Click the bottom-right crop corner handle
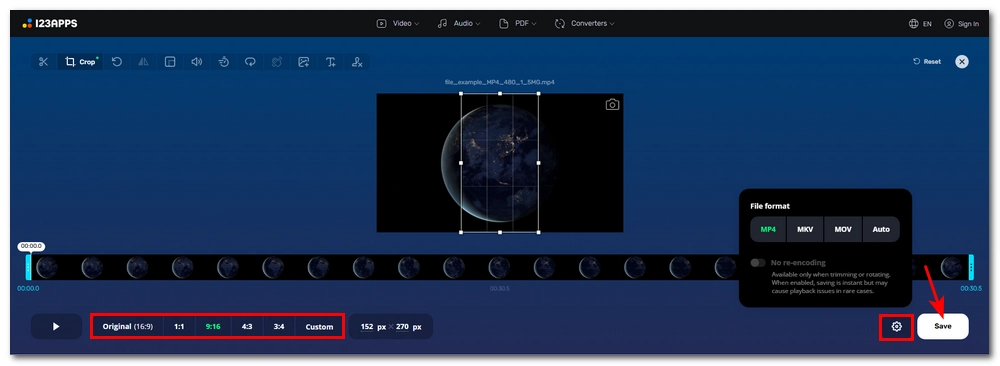 tap(539, 232)
